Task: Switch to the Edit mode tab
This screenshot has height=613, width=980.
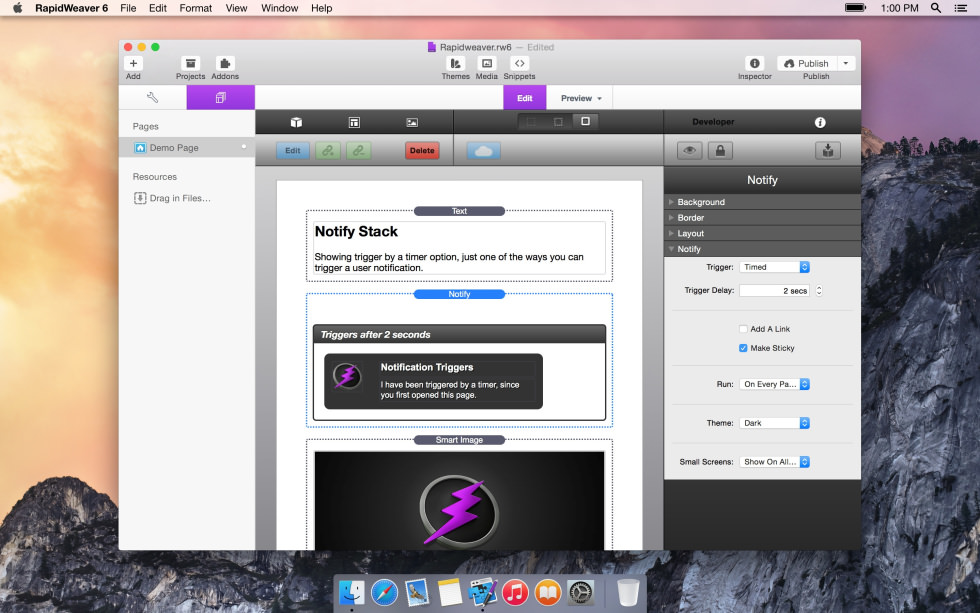Action: coord(524,98)
